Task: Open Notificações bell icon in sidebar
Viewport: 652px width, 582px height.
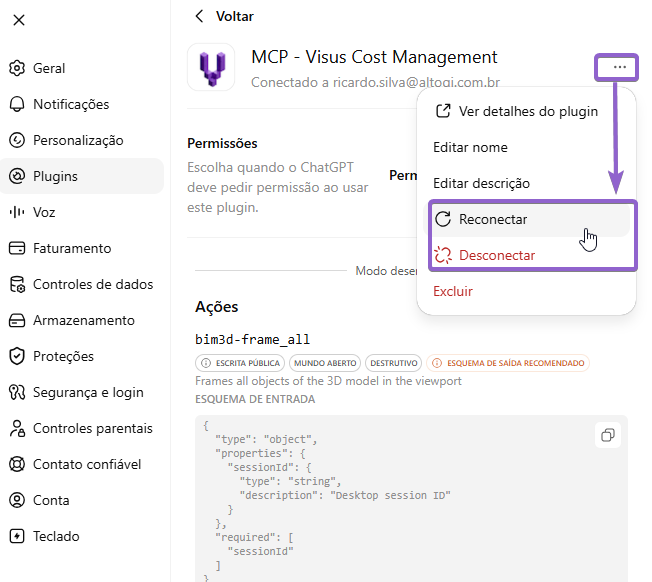Action: (x=17, y=104)
